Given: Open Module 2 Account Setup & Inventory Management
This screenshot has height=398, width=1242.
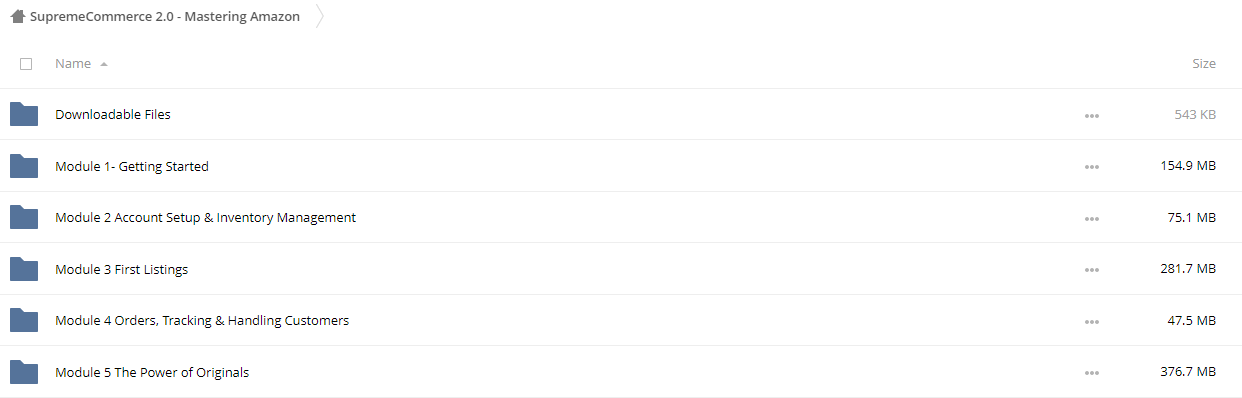Looking at the screenshot, I should point(205,217).
